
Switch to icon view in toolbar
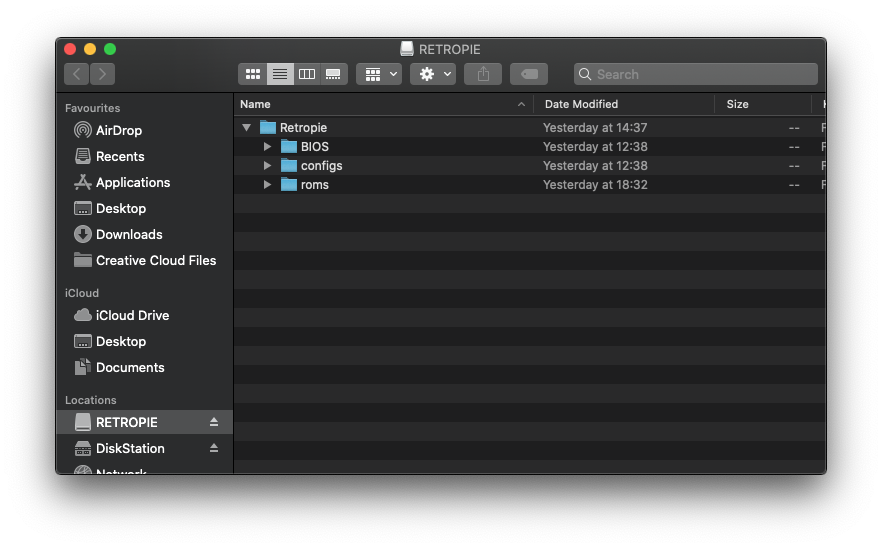pyautogui.click(x=253, y=74)
